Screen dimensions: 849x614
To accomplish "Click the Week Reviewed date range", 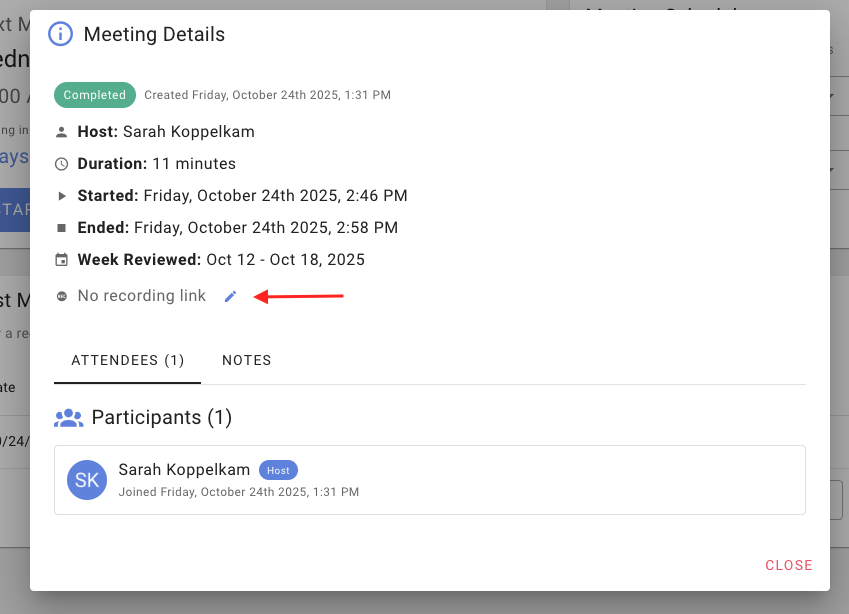I will 285,260.
